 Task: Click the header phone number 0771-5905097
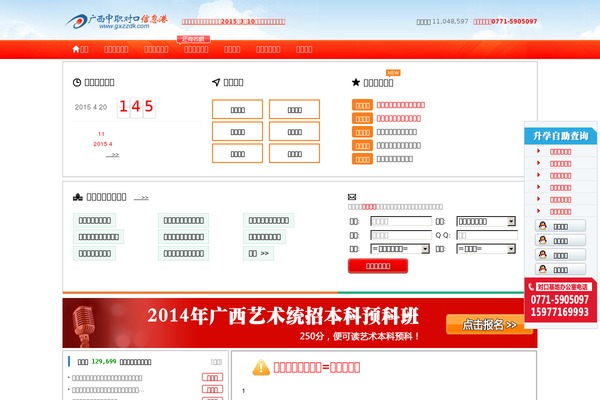[x=514, y=21]
